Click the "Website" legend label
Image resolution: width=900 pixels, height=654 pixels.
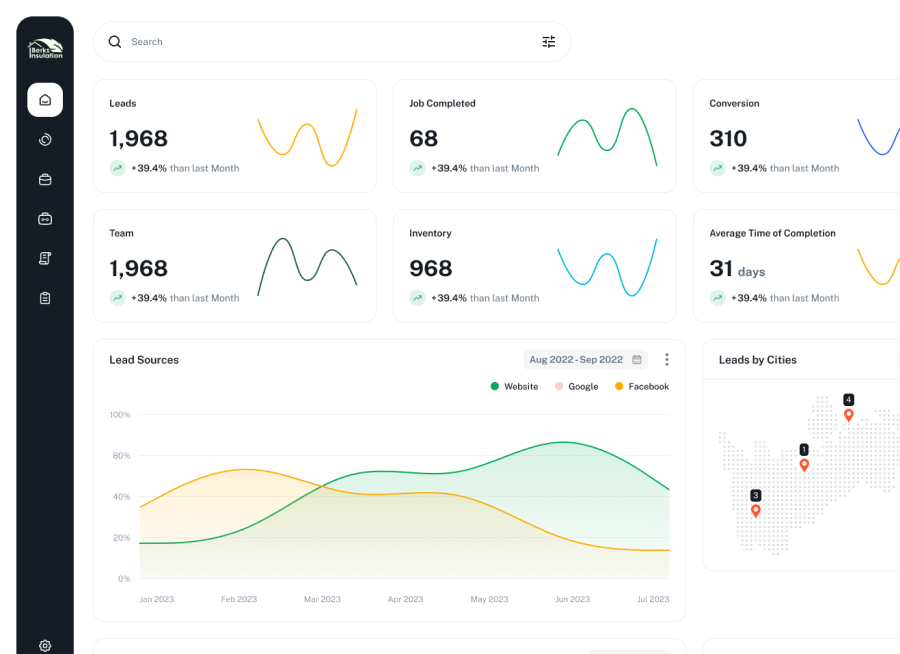tap(521, 386)
